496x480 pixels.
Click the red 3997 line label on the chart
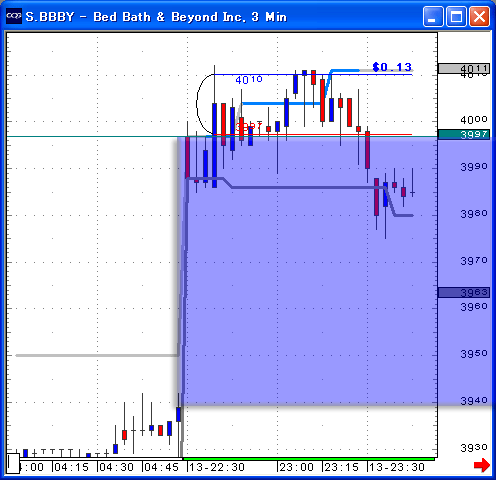click(249, 126)
